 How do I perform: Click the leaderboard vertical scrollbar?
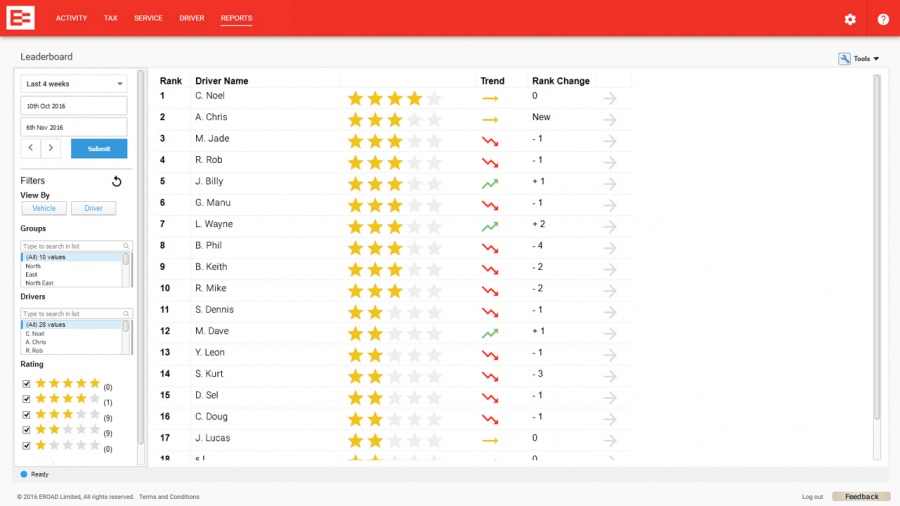pyautogui.click(x=876, y=247)
